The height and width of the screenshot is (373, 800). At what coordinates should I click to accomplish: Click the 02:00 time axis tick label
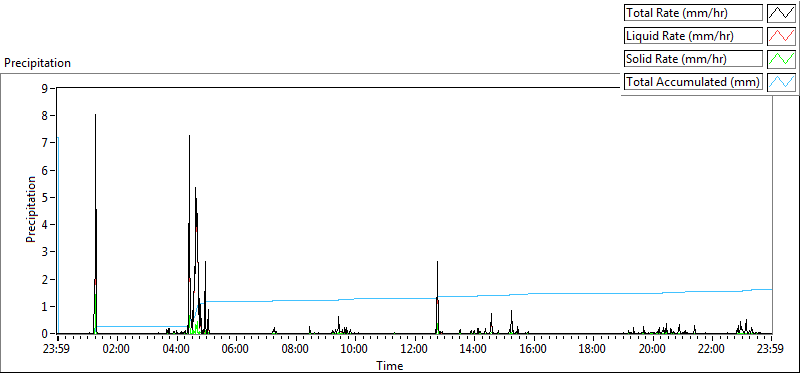pyautogui.click(x=117, y=350)
